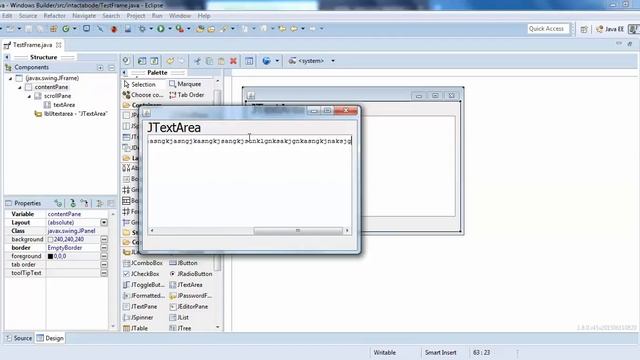Screen dimensions: 640x360
Task: Click collapse-all minus icon in Components header
Action: [x=111, y=68]
